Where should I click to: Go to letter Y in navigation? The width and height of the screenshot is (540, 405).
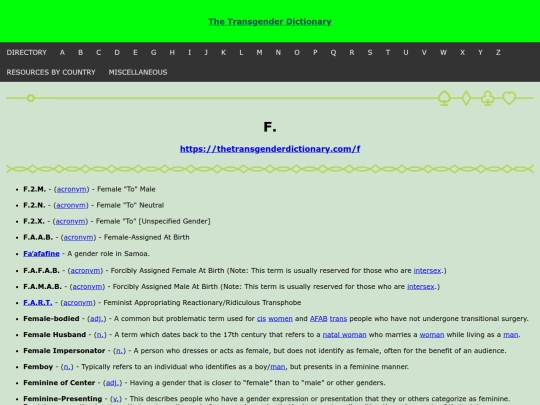click(x=480, y=52)
